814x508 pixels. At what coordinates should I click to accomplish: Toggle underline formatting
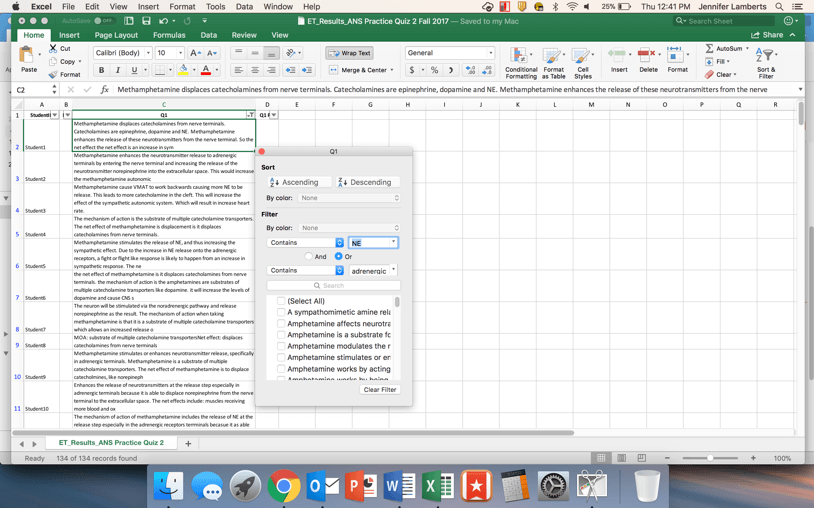point(134,70)
